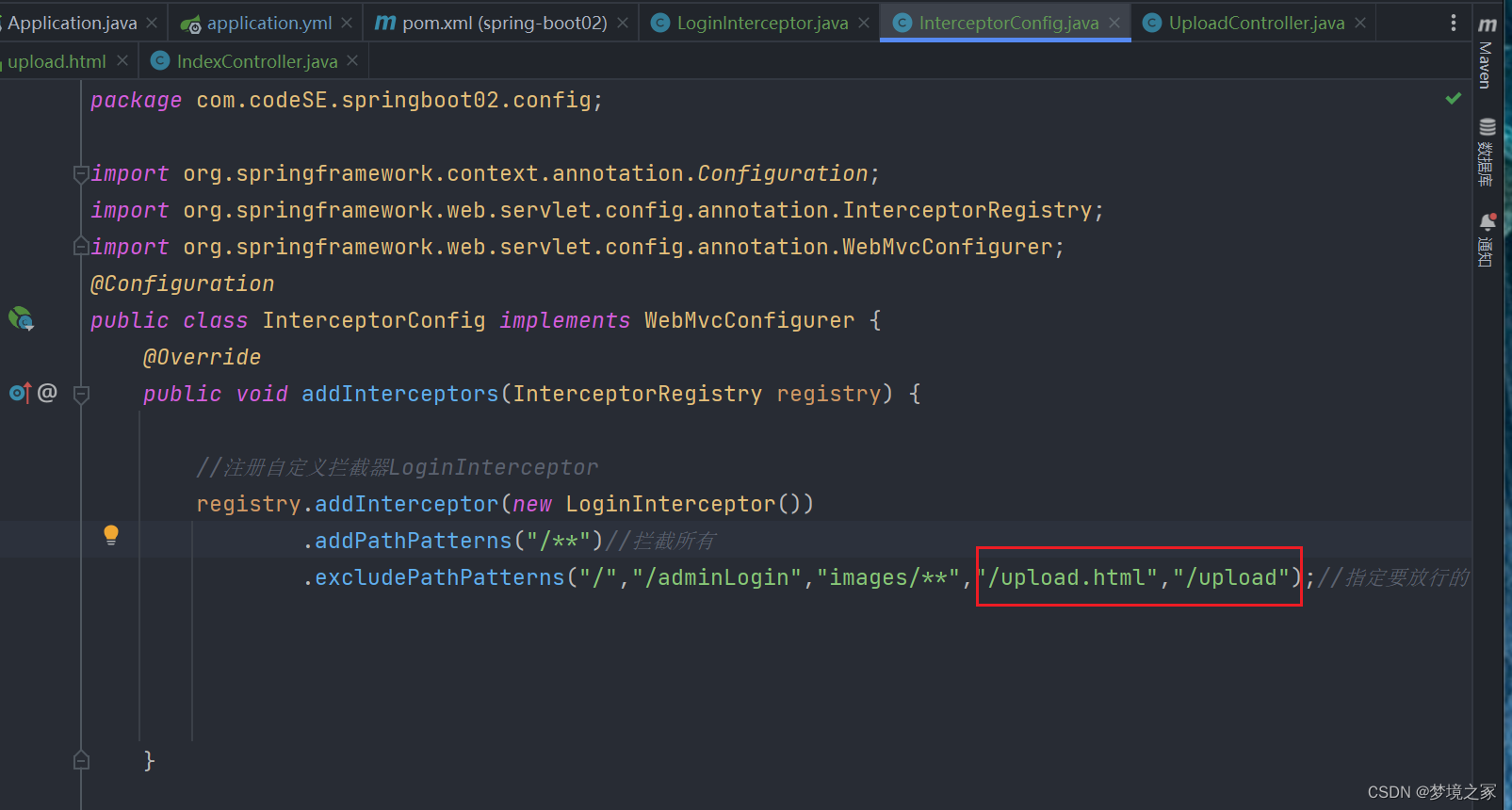Open the application.yml tab

(x=268, y=23)
